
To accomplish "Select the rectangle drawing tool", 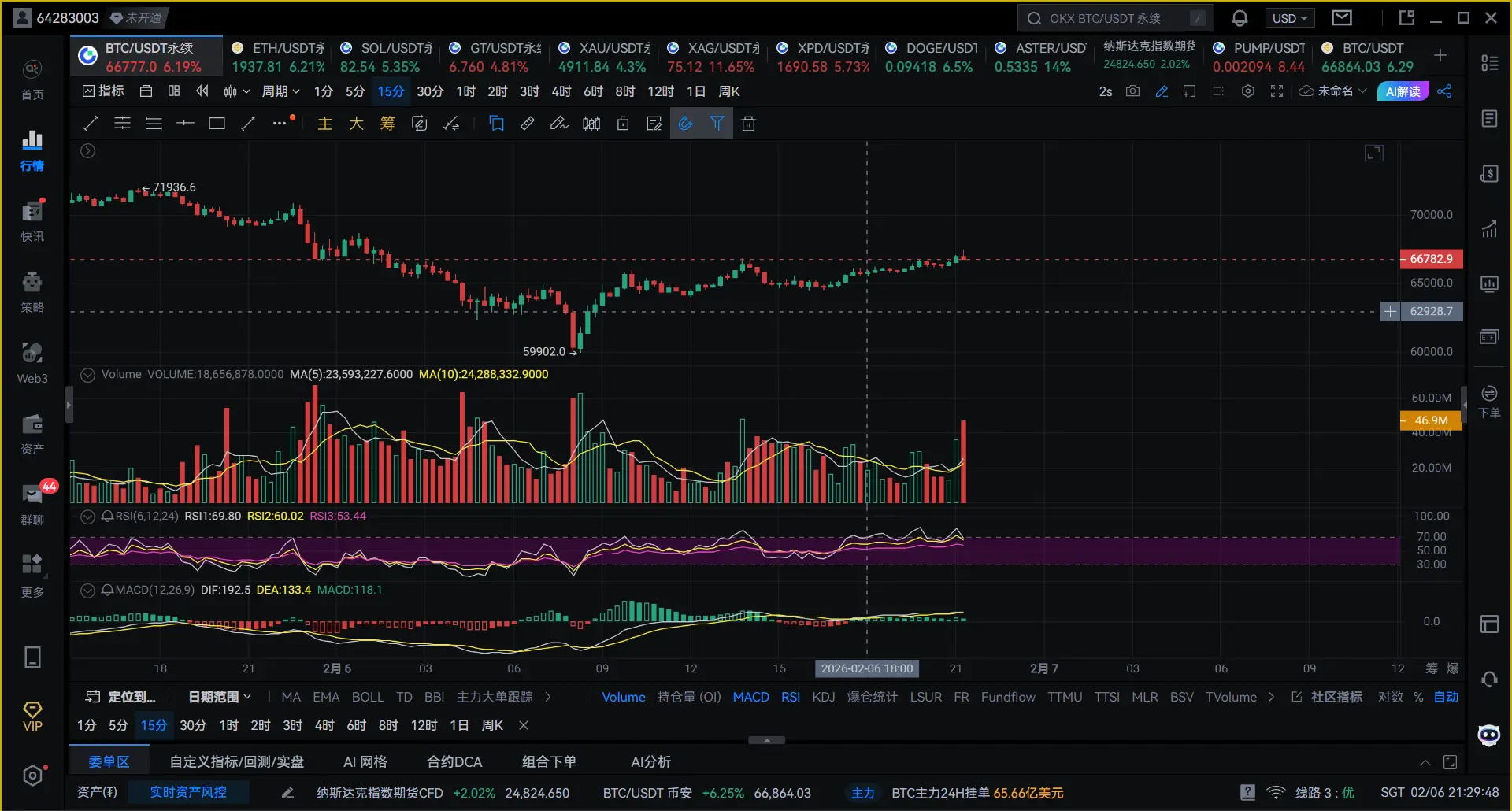I will (217, 123).
